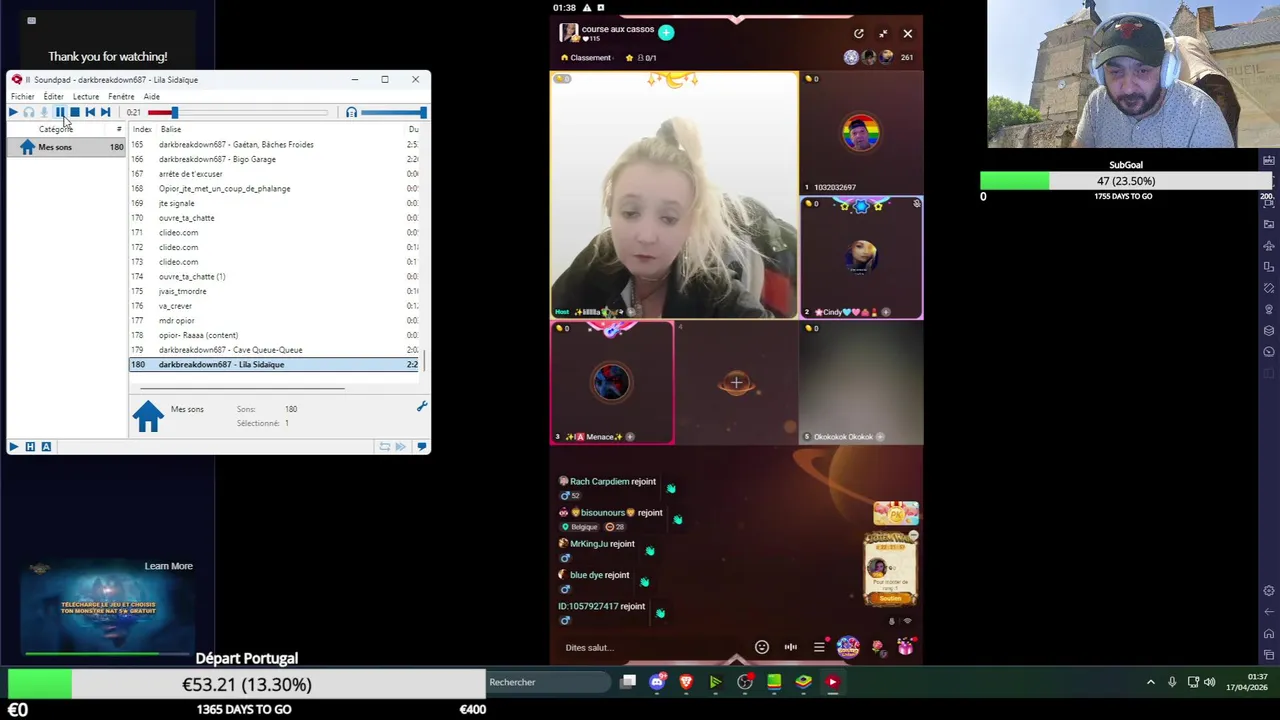Viewport: 1280px width, 720px height.
Task: Click the teal plus follow button
Action: (666, 32)
